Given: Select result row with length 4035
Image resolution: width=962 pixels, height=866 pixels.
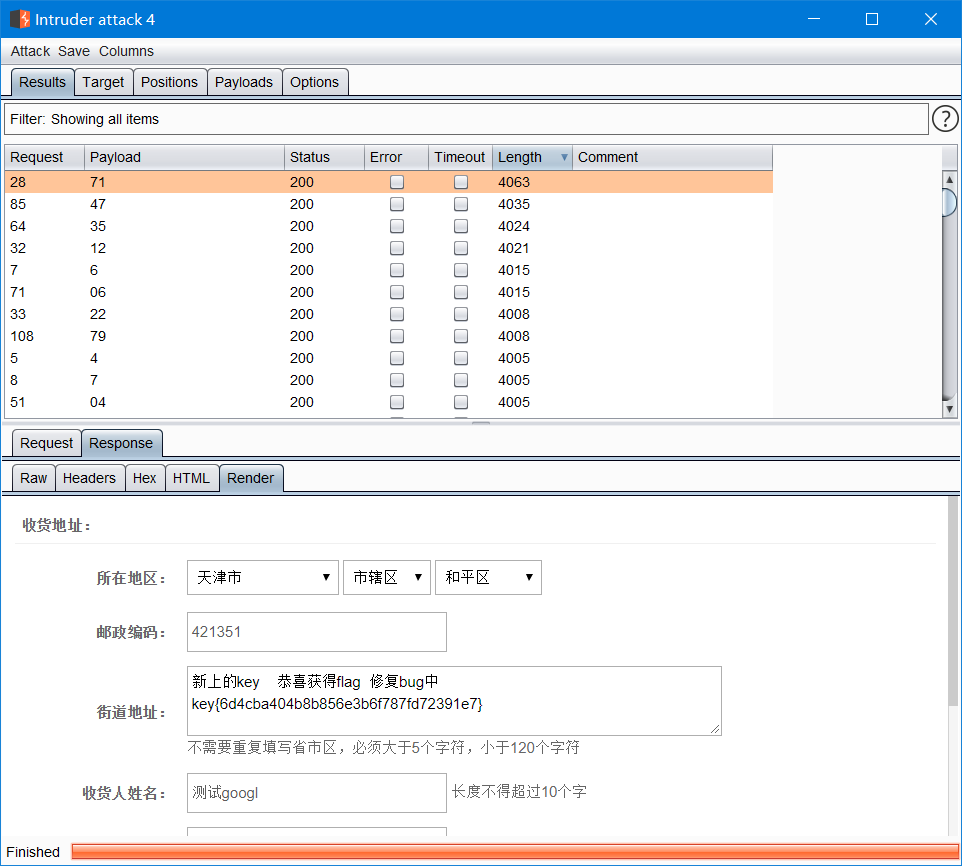Looking at the screenshot, I should [x=388, y=204].
